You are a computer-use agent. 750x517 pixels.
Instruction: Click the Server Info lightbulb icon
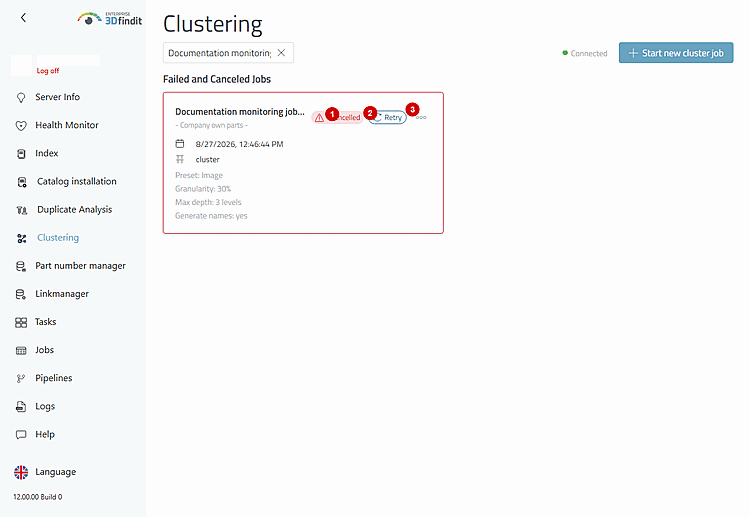coord(21,98)
